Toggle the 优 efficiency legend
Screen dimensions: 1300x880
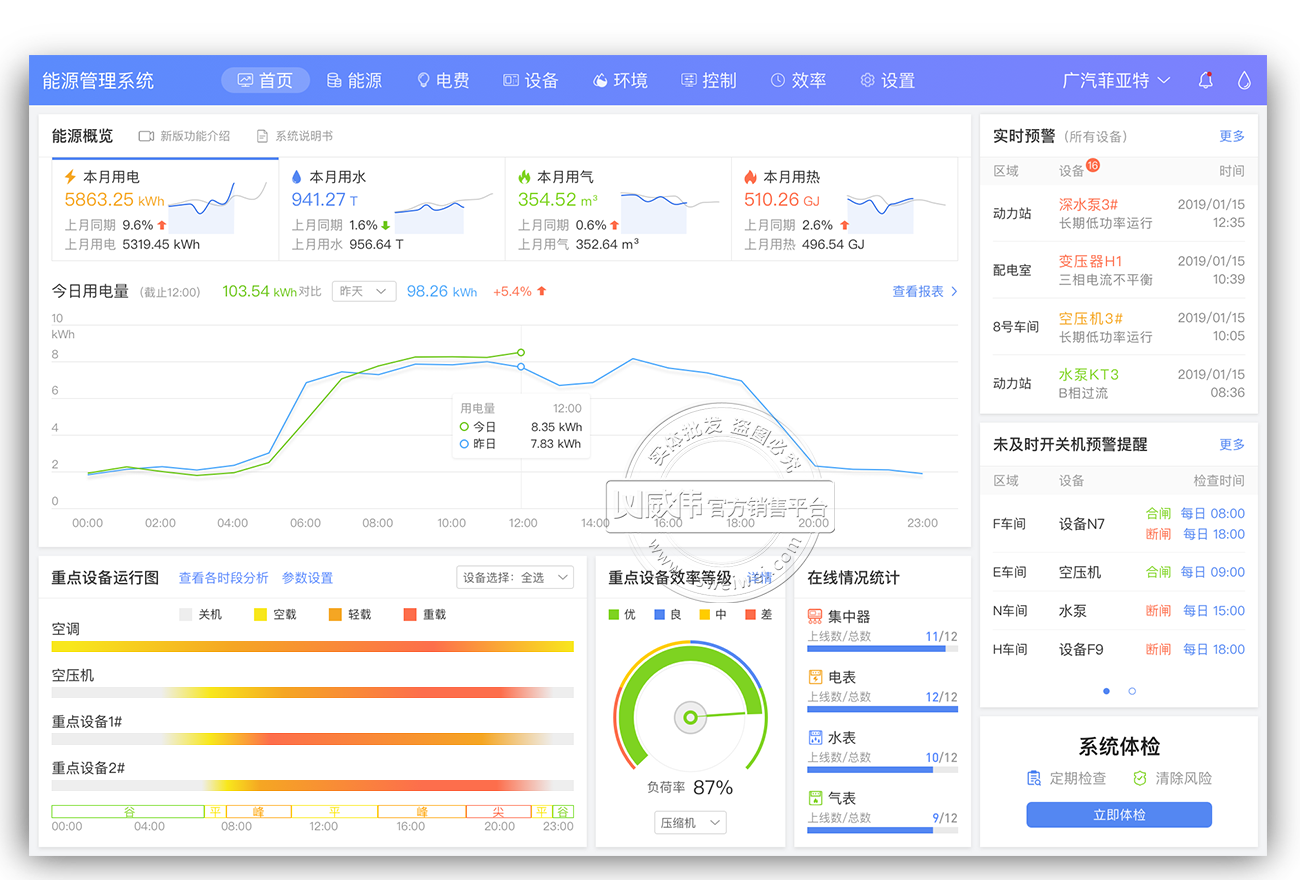tap(622, 614)
